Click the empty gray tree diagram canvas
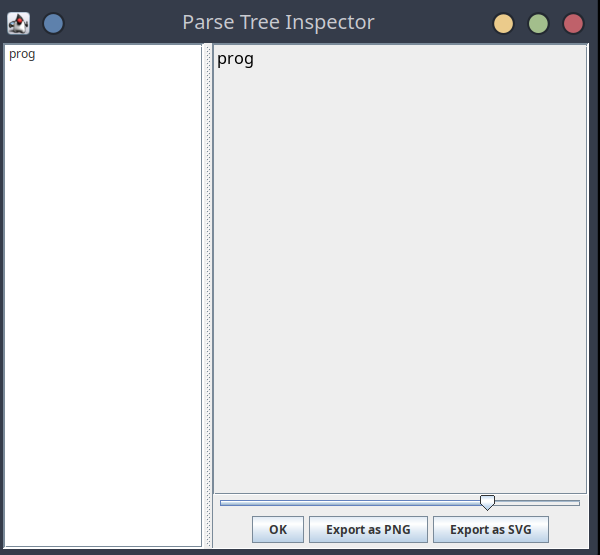Image resolution: width=600 pixels, height=555 pixels. pyautogui.click(x=400, y=280)
